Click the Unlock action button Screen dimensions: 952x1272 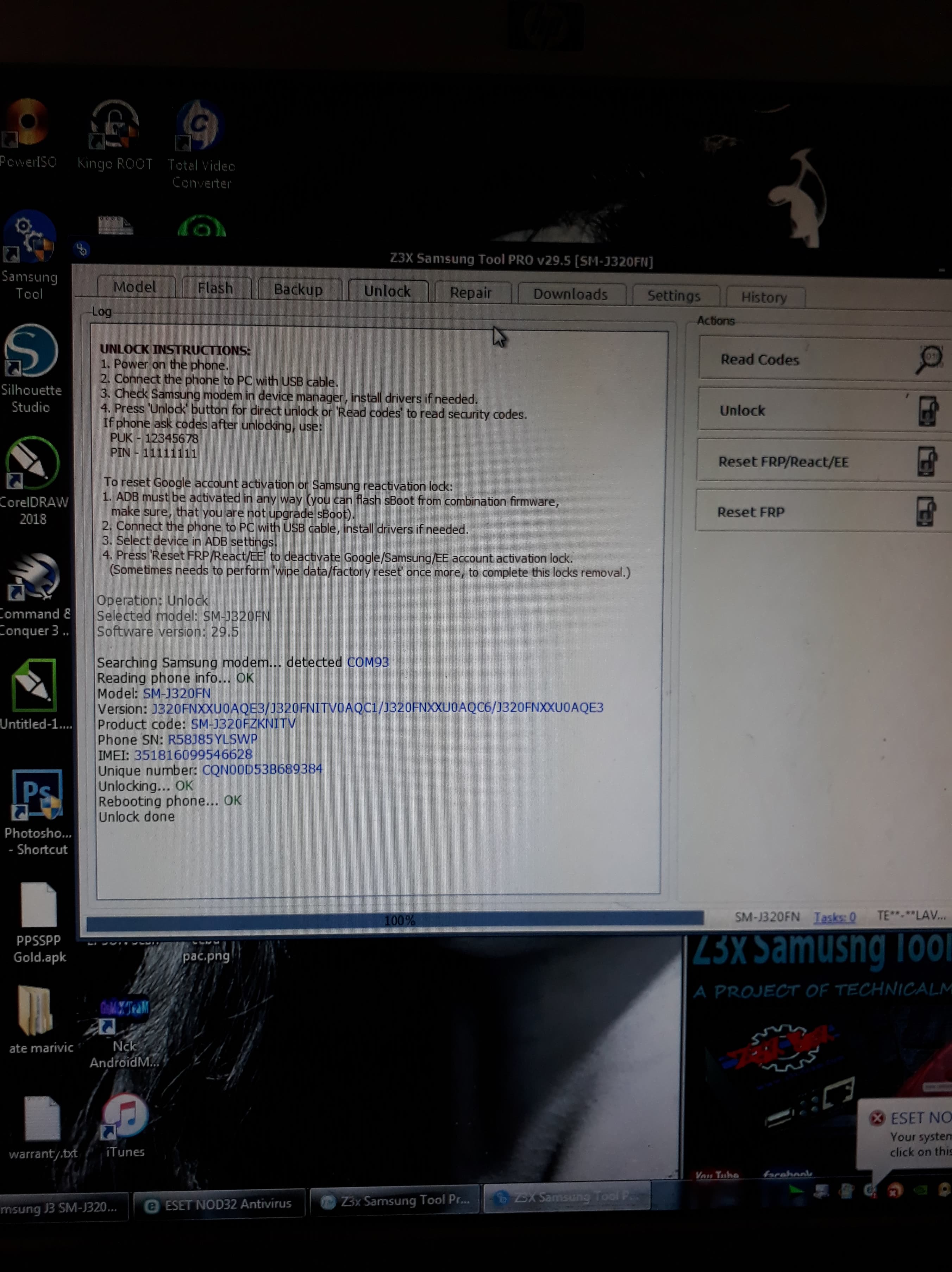click(824, 411)
